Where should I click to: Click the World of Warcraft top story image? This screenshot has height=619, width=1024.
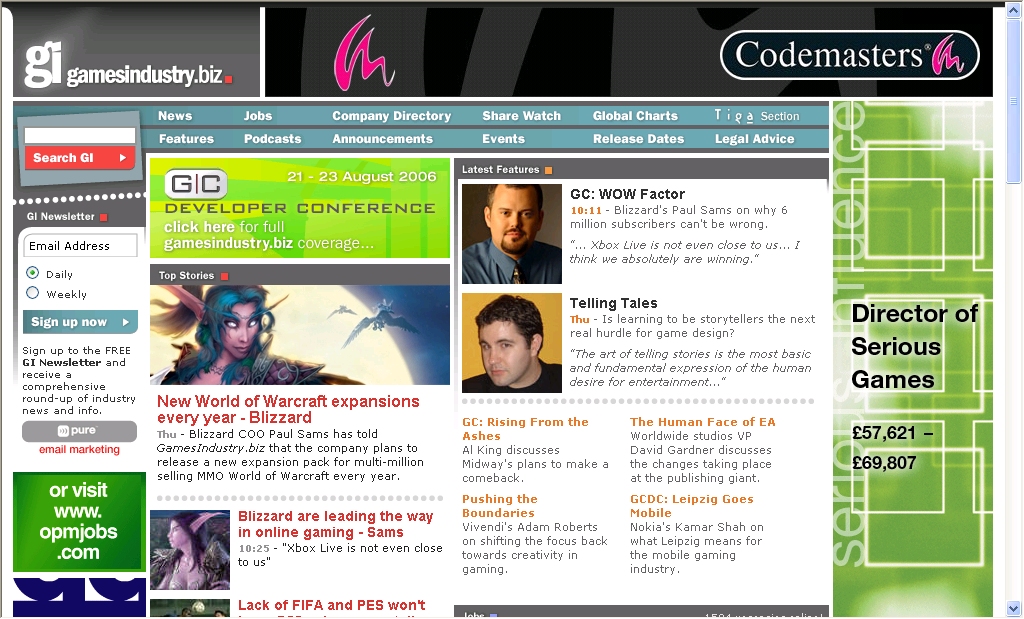300,334
